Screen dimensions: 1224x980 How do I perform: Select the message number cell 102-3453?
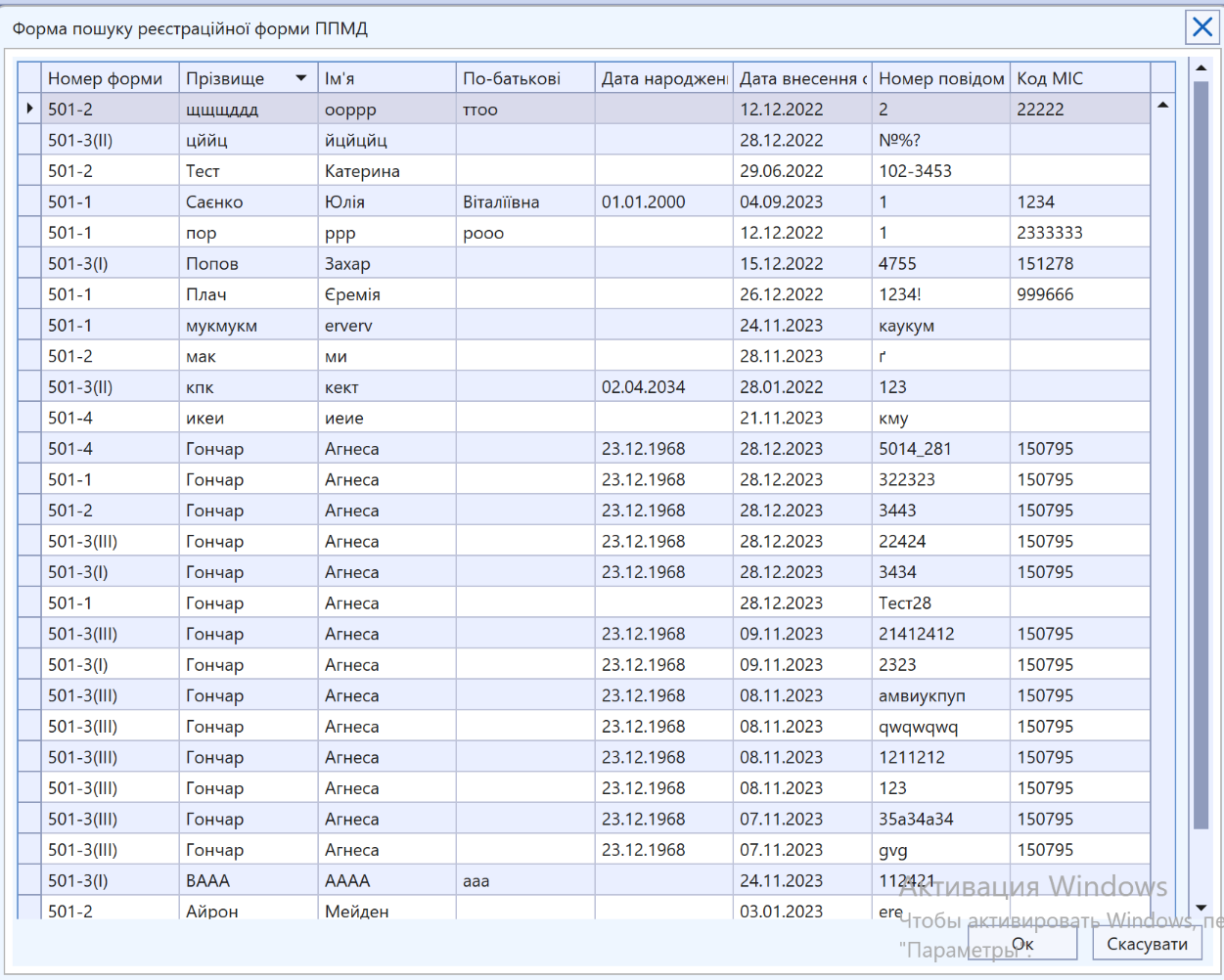pos(941,171)
